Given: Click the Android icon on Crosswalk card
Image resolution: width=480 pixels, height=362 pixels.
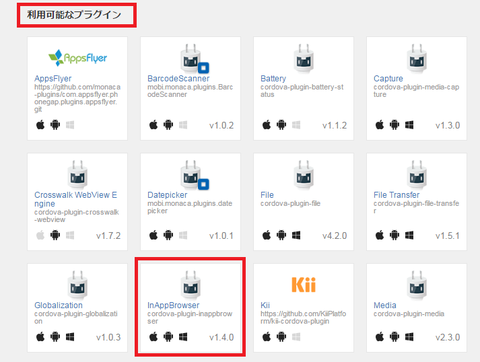Looking at the screenshot, I should [55, 235].
